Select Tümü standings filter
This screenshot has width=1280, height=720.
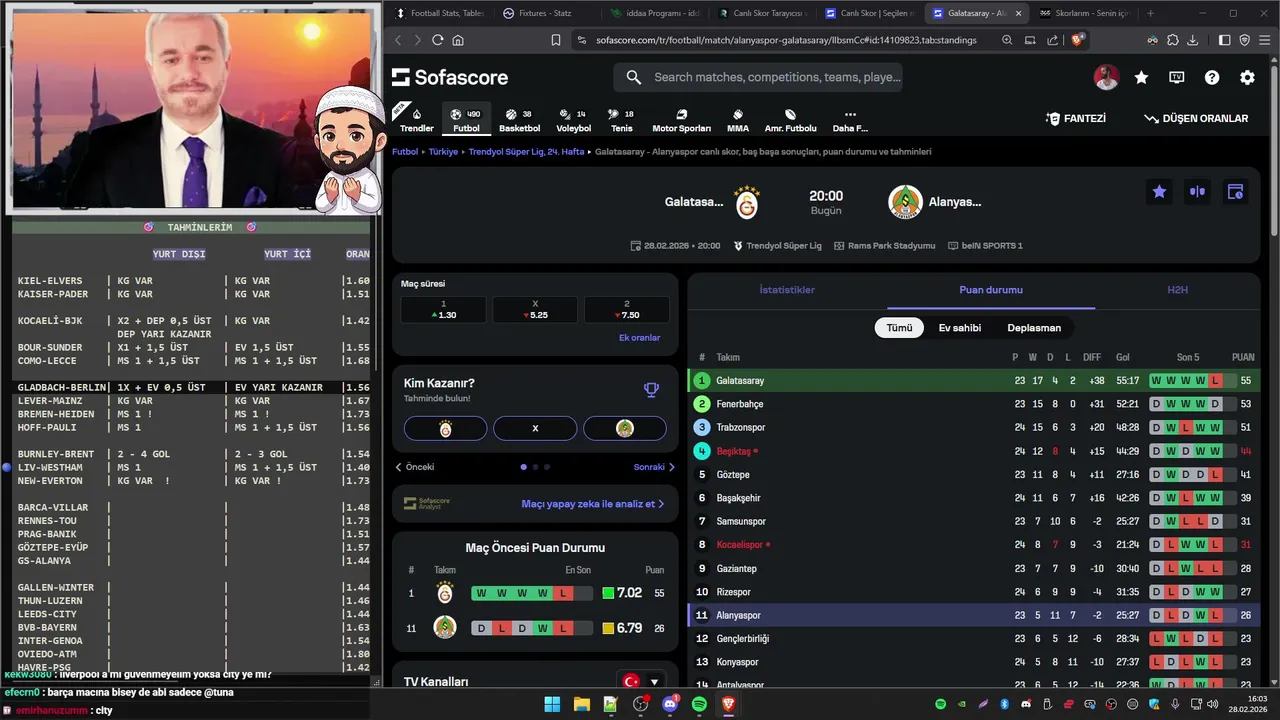(x=899, y=328)
